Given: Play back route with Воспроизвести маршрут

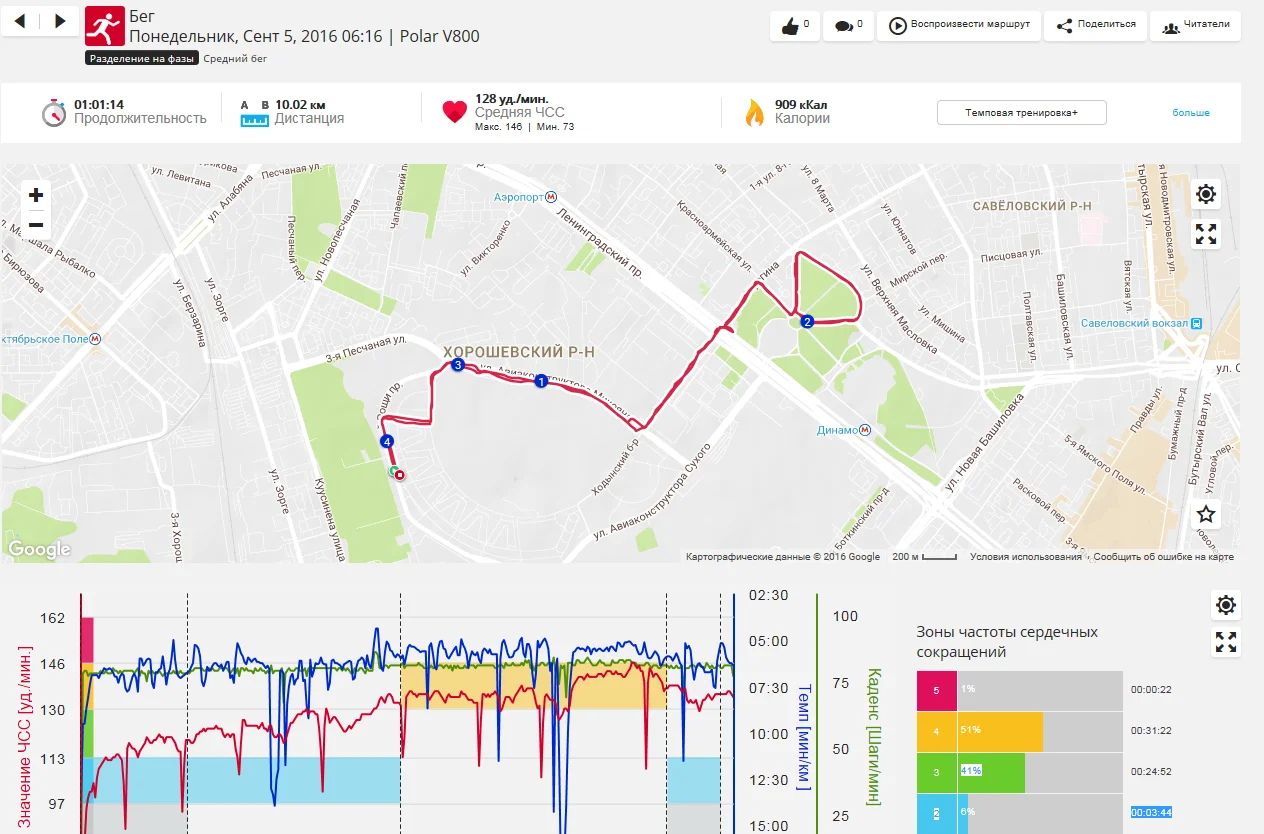Looking at the screenshot, I should pyautogui.click(x=958, y=26).
